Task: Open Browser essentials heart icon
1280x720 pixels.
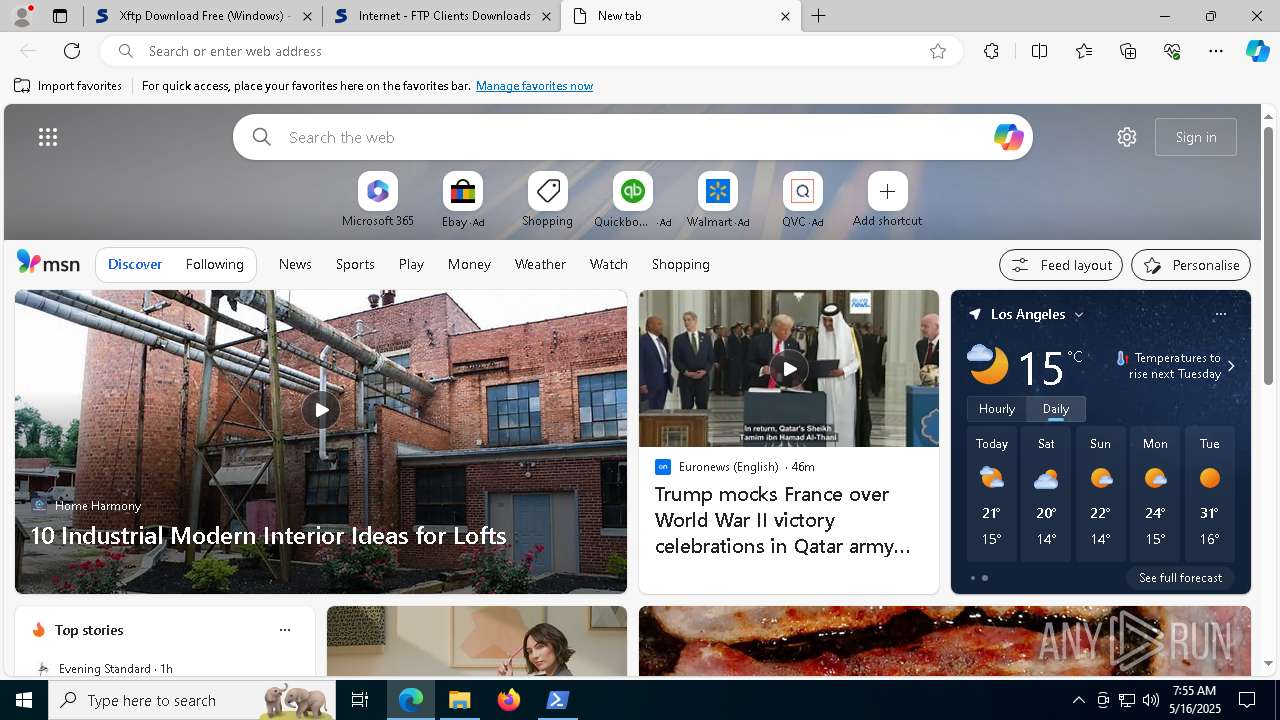Action: coord(1172,51)
